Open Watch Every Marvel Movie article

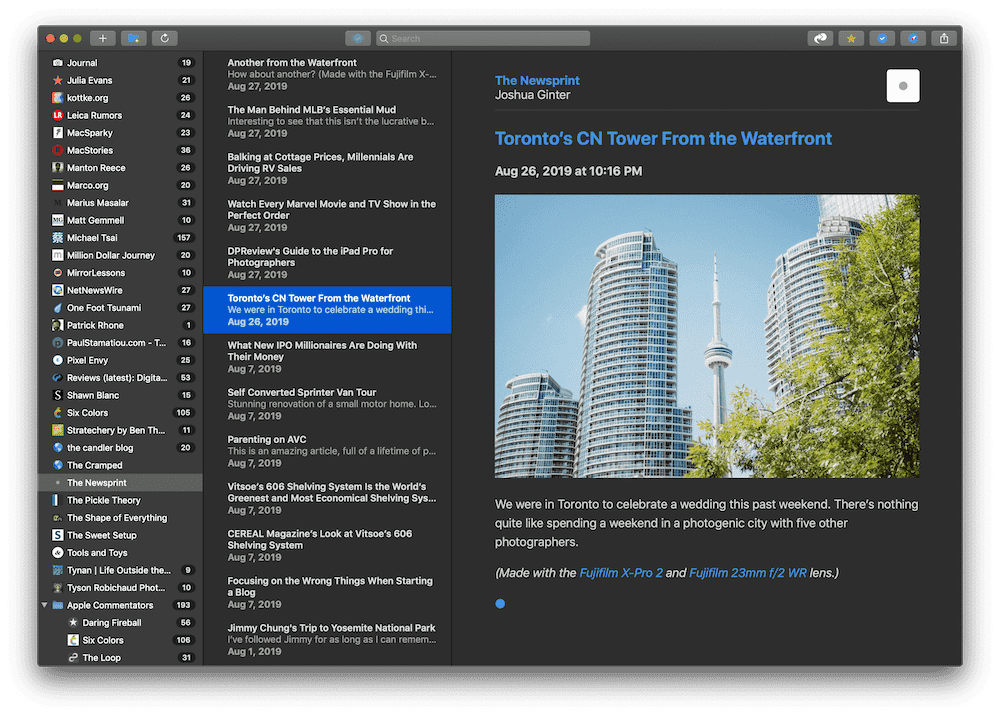(x=327, y=216)
